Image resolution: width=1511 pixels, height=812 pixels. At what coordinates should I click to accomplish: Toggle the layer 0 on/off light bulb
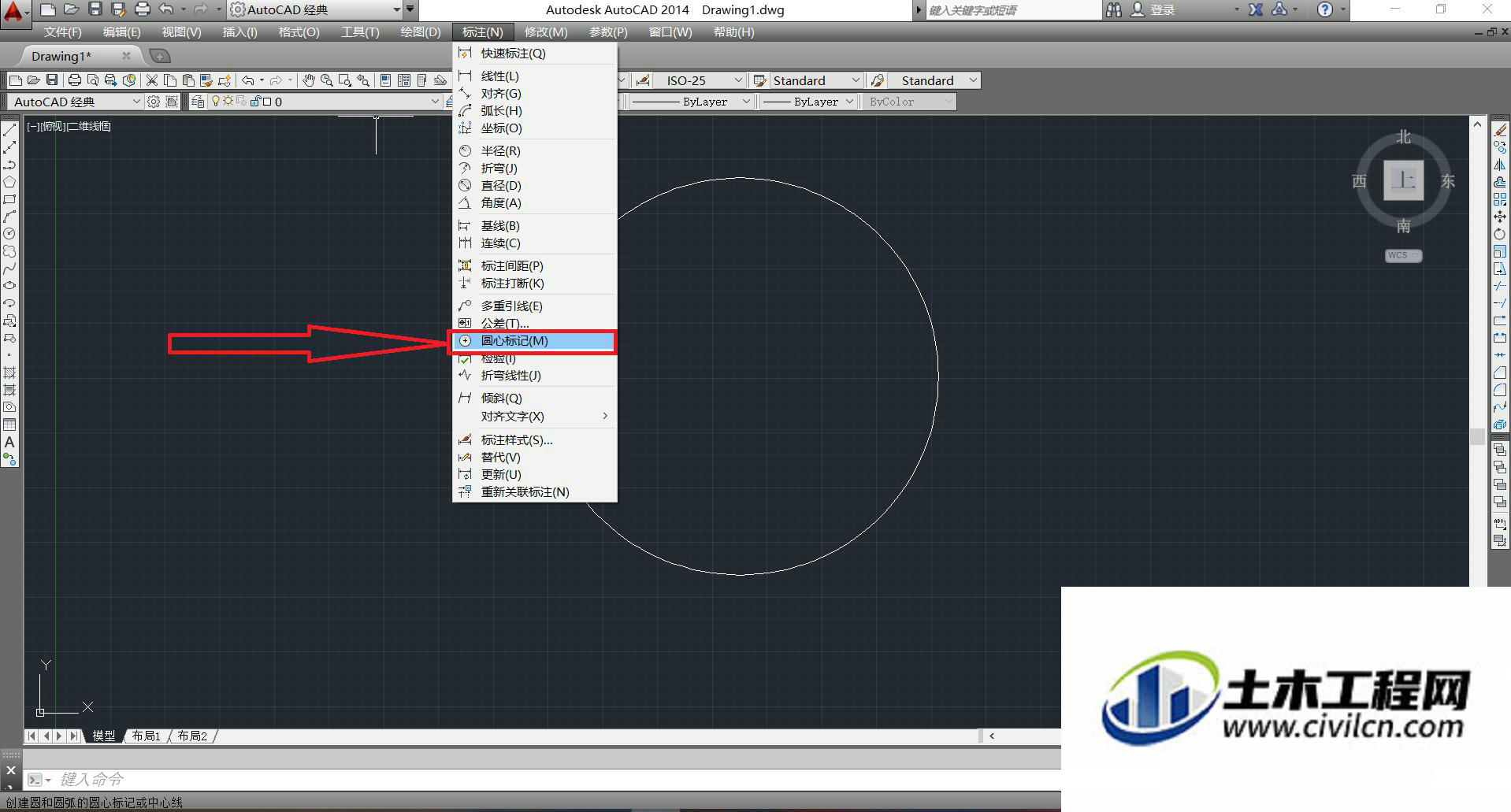point(216,102)
